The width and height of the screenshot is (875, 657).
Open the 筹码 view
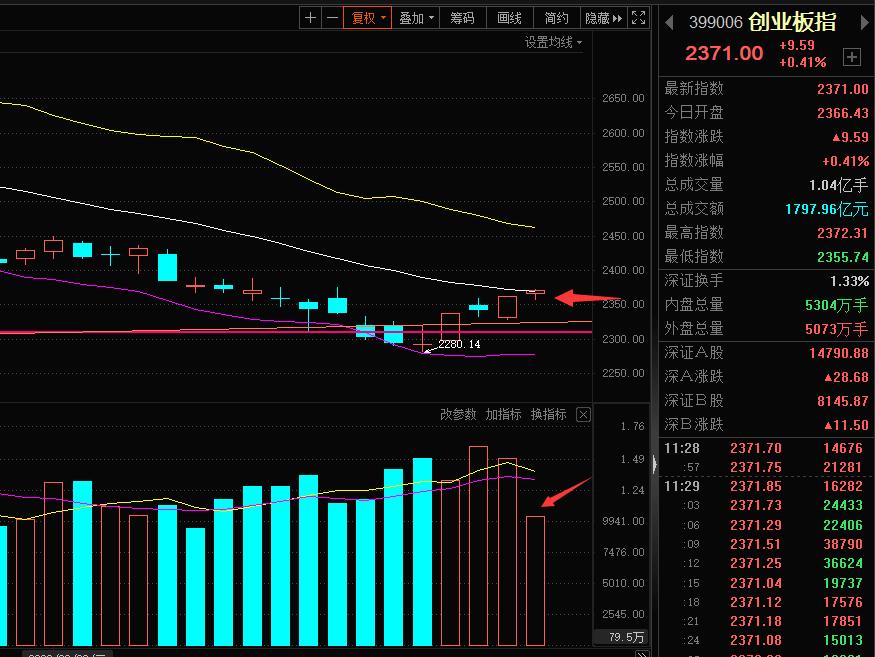pos(463,18)
